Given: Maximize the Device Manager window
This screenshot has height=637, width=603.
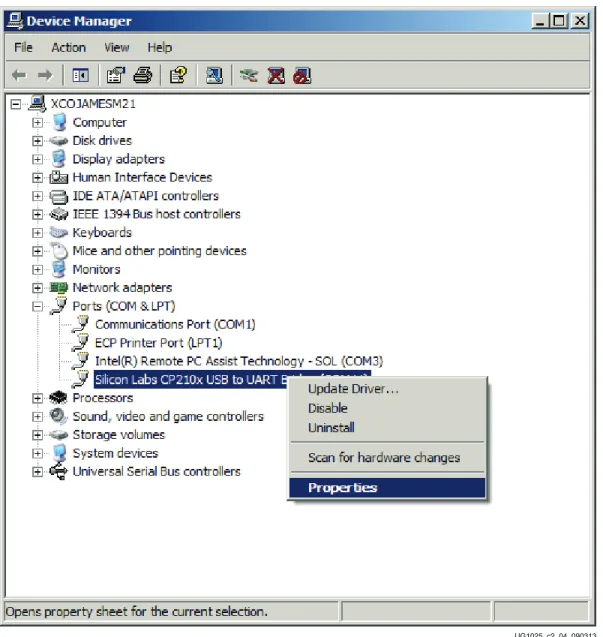Looking at the screenshot, I should point(559,21).
